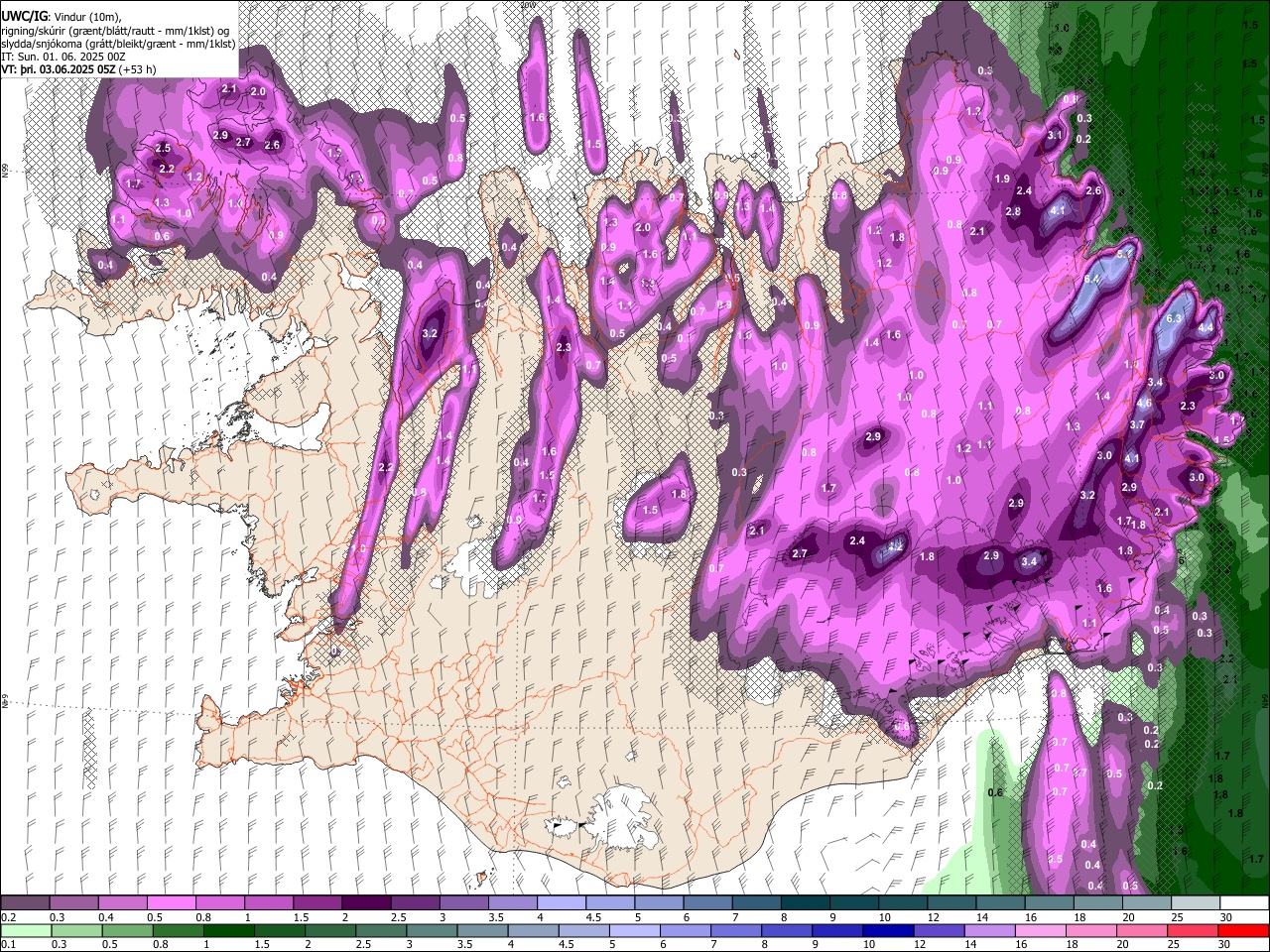Click the 6.4 precipitation value on the map
This screenshot has height=952, width=1270.
coord(1091,280)
